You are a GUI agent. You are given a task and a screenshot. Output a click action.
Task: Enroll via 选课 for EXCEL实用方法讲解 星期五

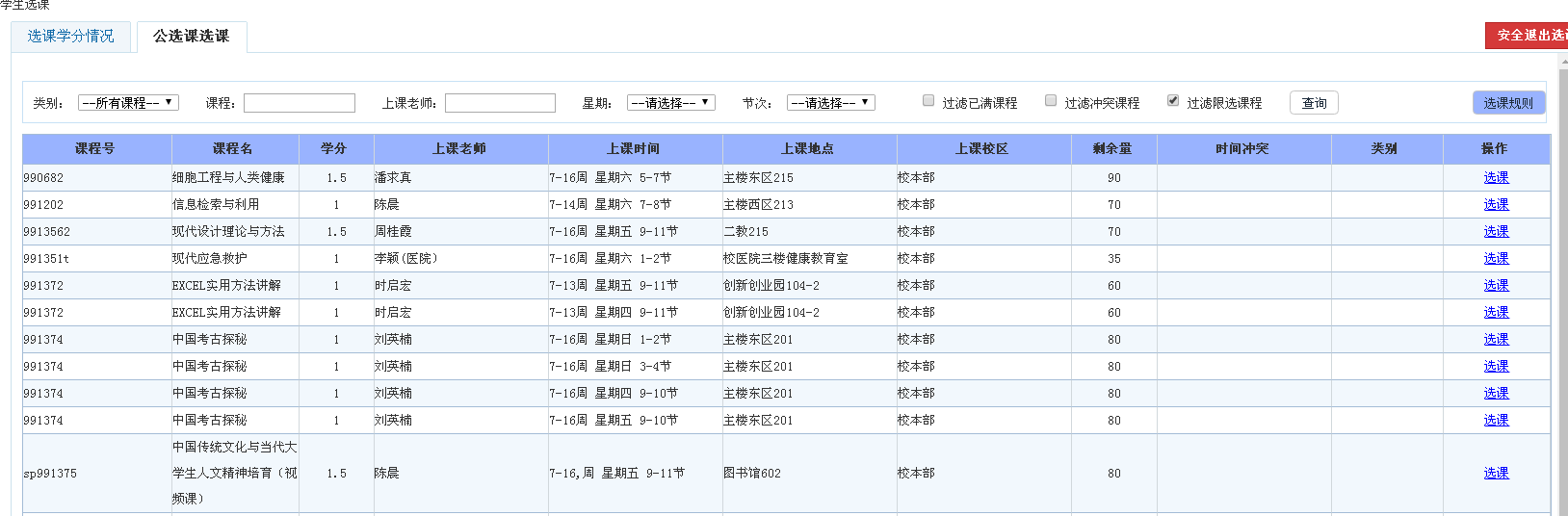point(1496,286)
